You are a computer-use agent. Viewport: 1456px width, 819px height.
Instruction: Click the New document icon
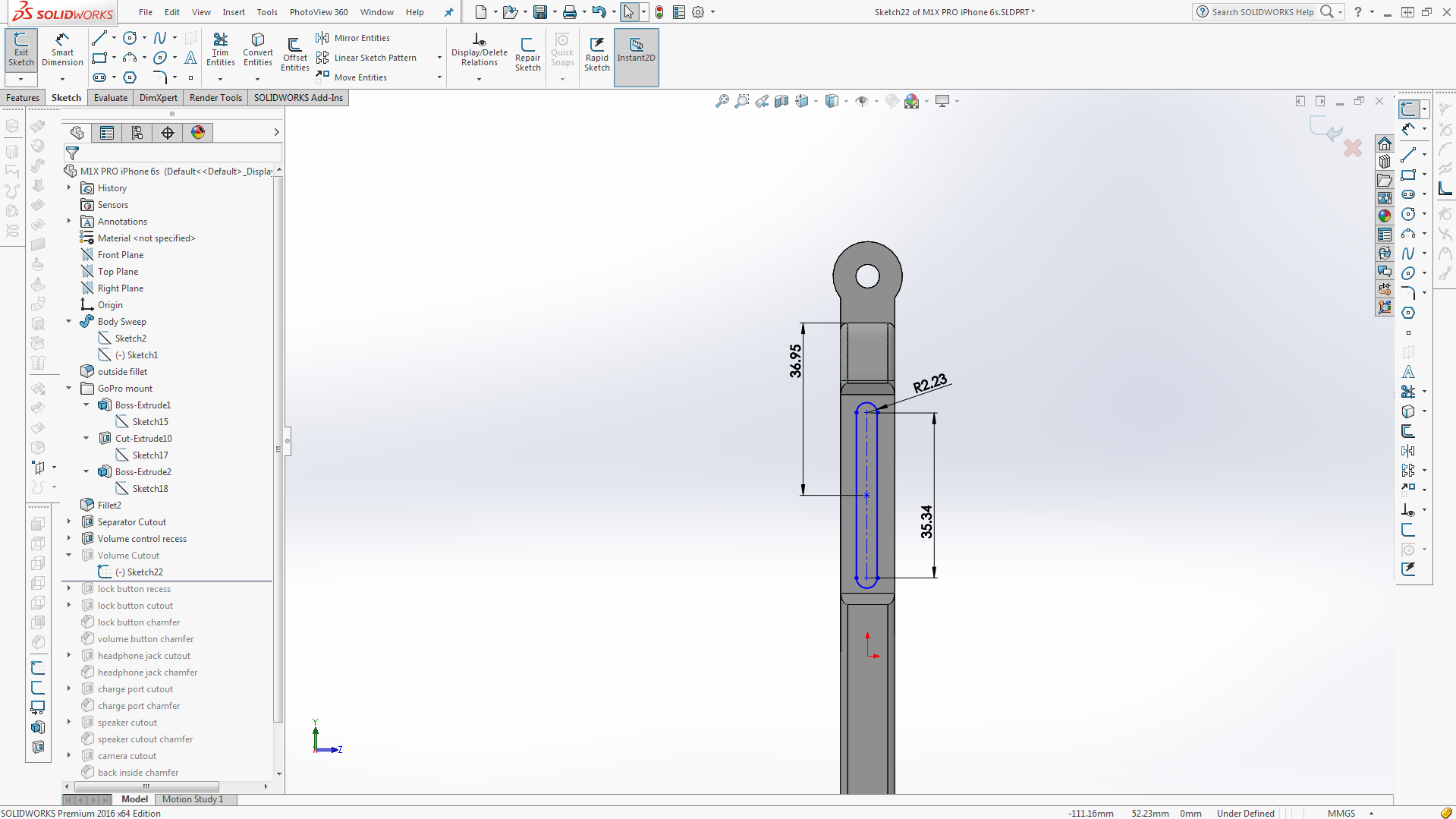coord(480,12)
